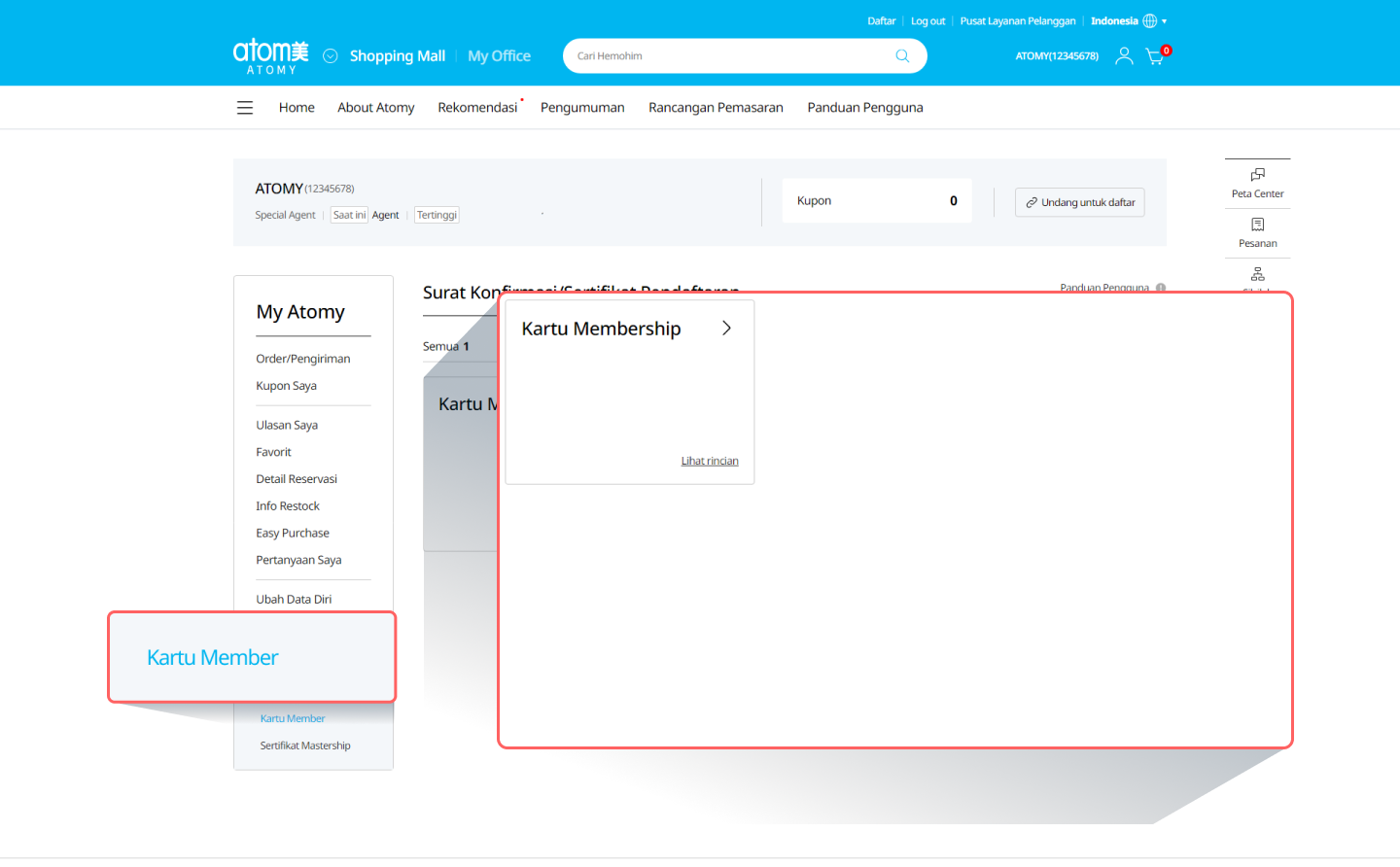Click Undang untuk daftar button
1400x867 pixels.
pyautogui.click(x=1079, y=202)
